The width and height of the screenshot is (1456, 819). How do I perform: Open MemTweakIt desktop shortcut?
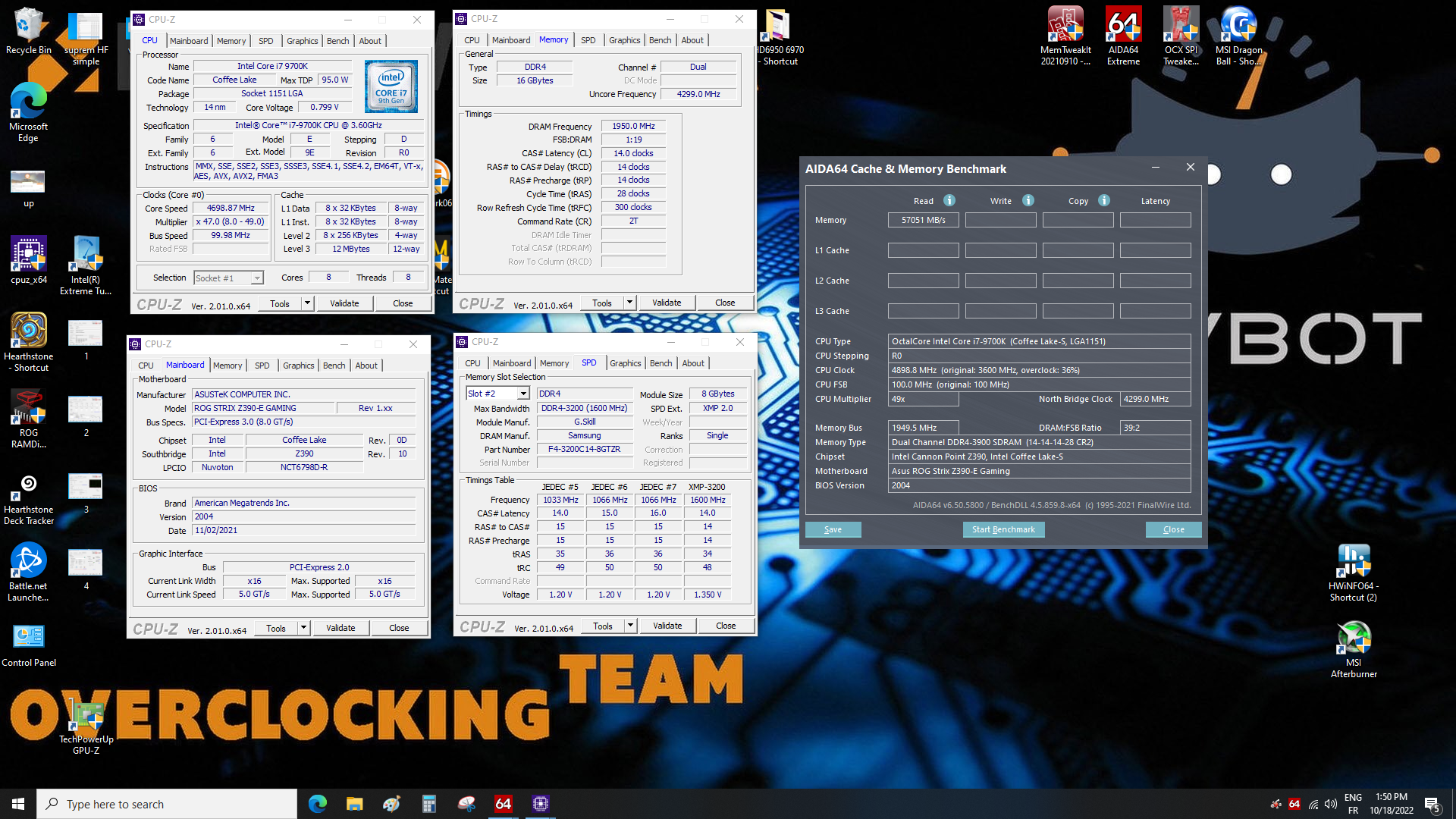1065,36
